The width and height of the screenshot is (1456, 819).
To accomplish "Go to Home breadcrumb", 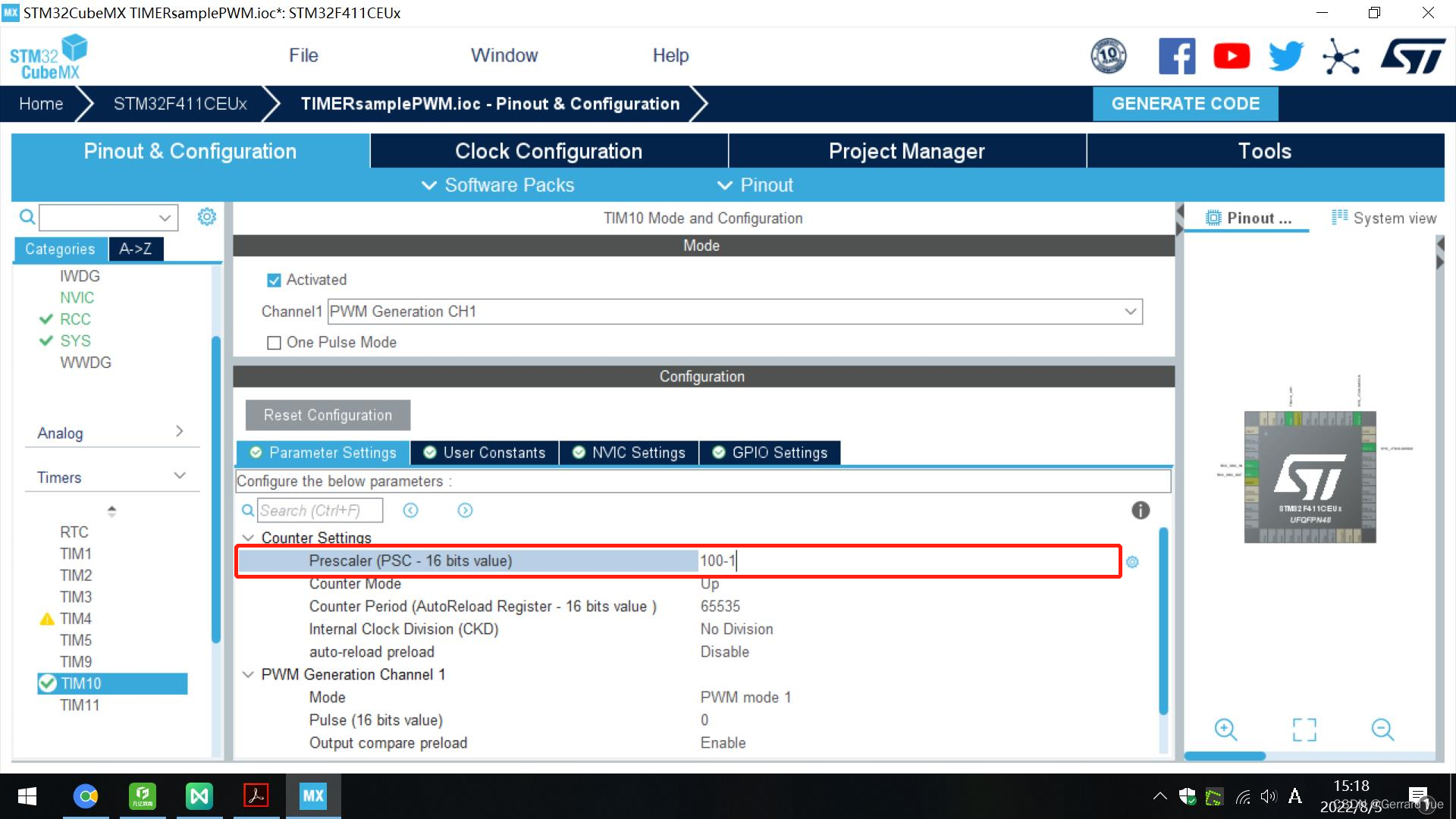I will pyautogui.click(x=41, y=104).
